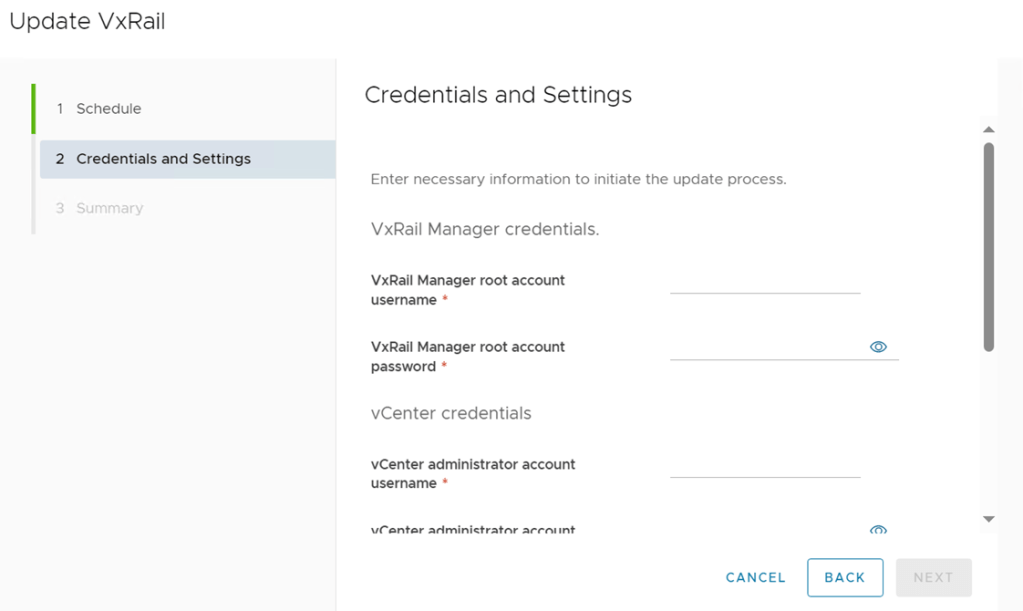Click the VxRail Manager root username field

coord(765,282)
